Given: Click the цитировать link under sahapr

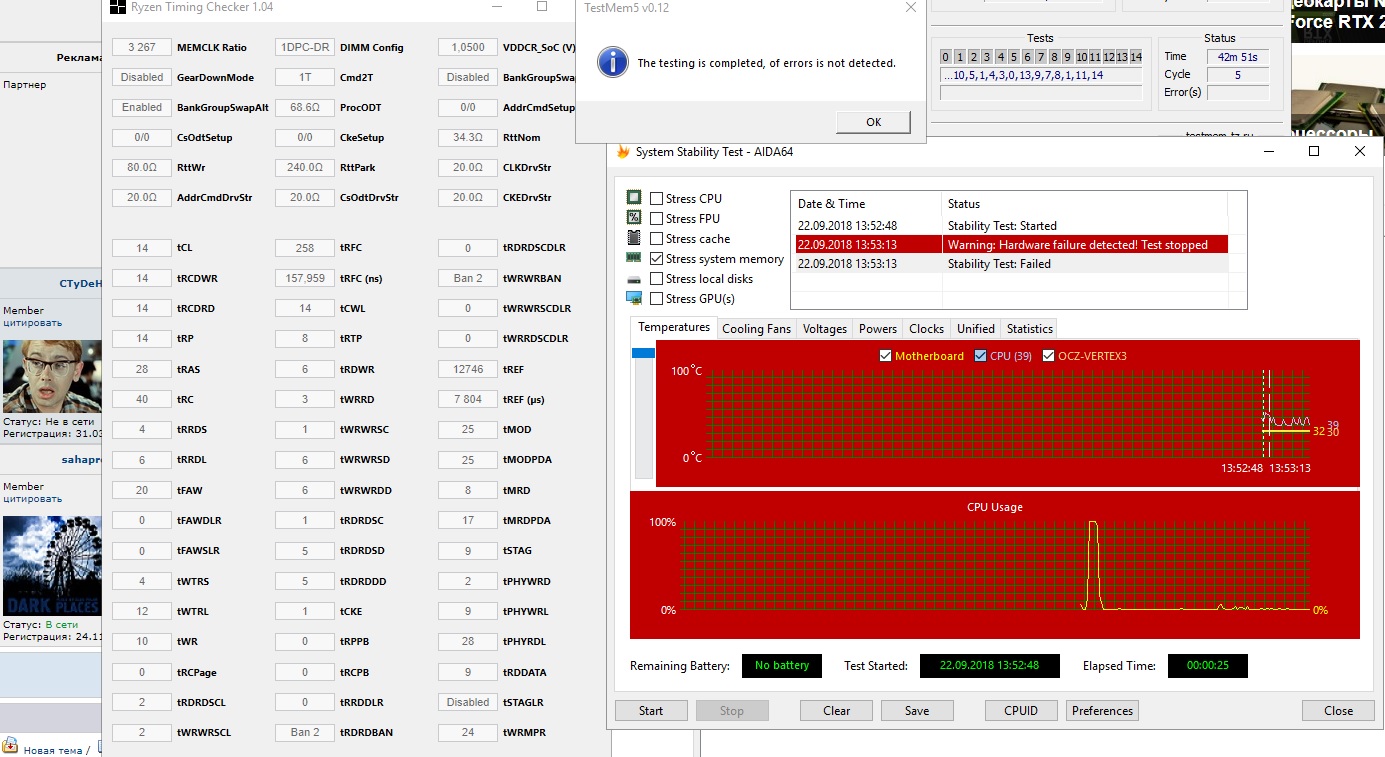Looking at the screenshot, I should [32, 498].
